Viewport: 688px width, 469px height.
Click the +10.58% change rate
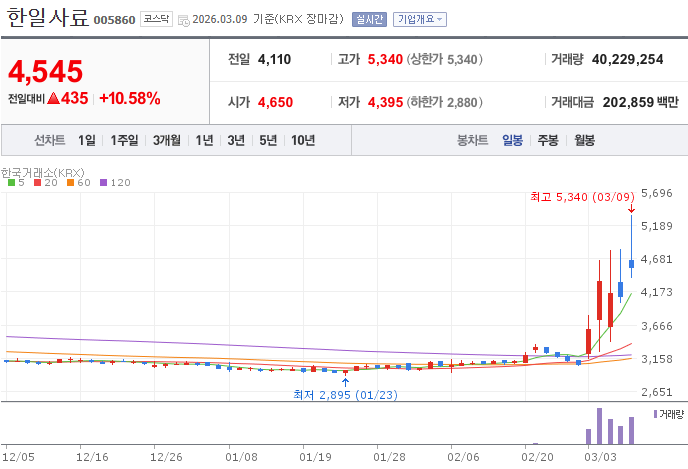[130, 98]
